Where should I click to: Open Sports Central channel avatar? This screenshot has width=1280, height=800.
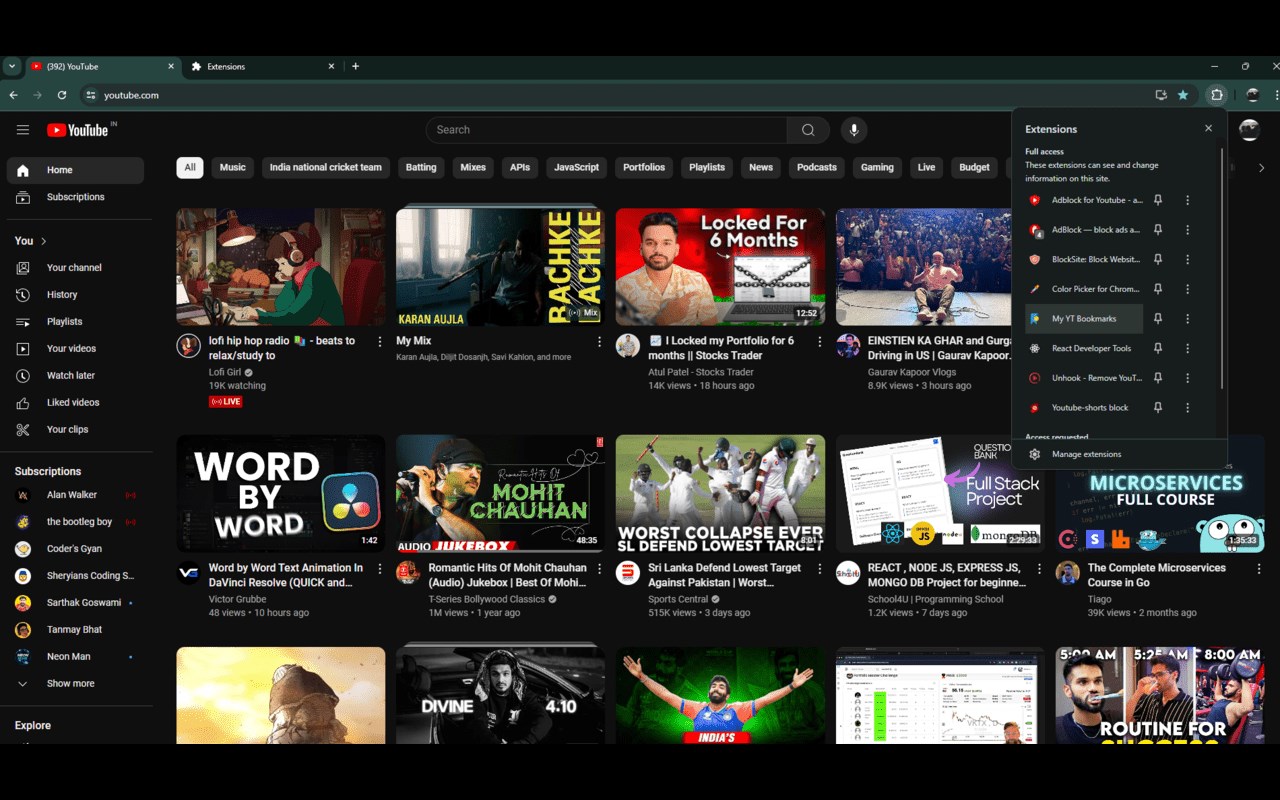click(628, 573)
